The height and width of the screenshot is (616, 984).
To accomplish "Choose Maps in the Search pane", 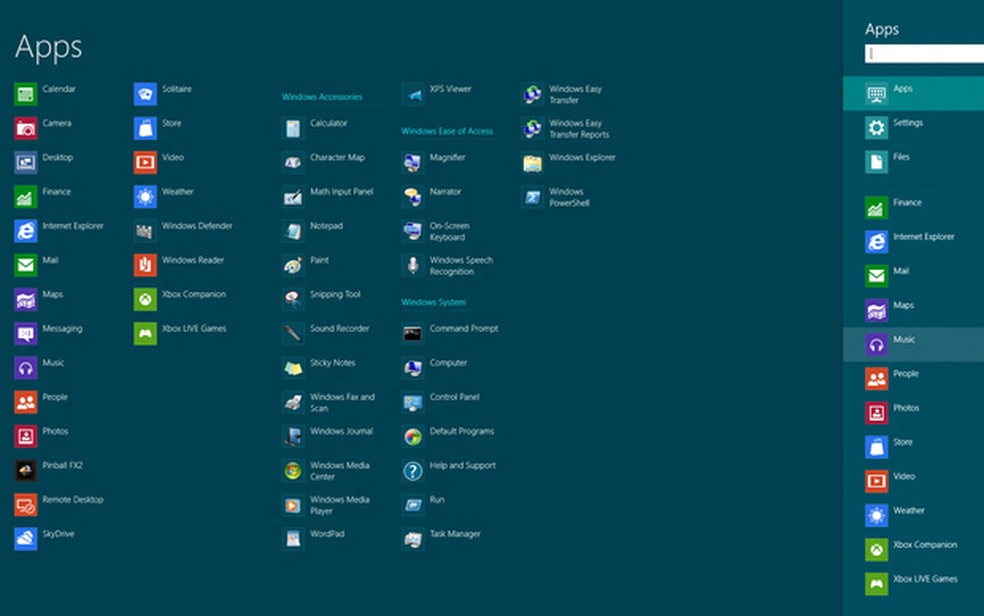I will tap(913, 310).
